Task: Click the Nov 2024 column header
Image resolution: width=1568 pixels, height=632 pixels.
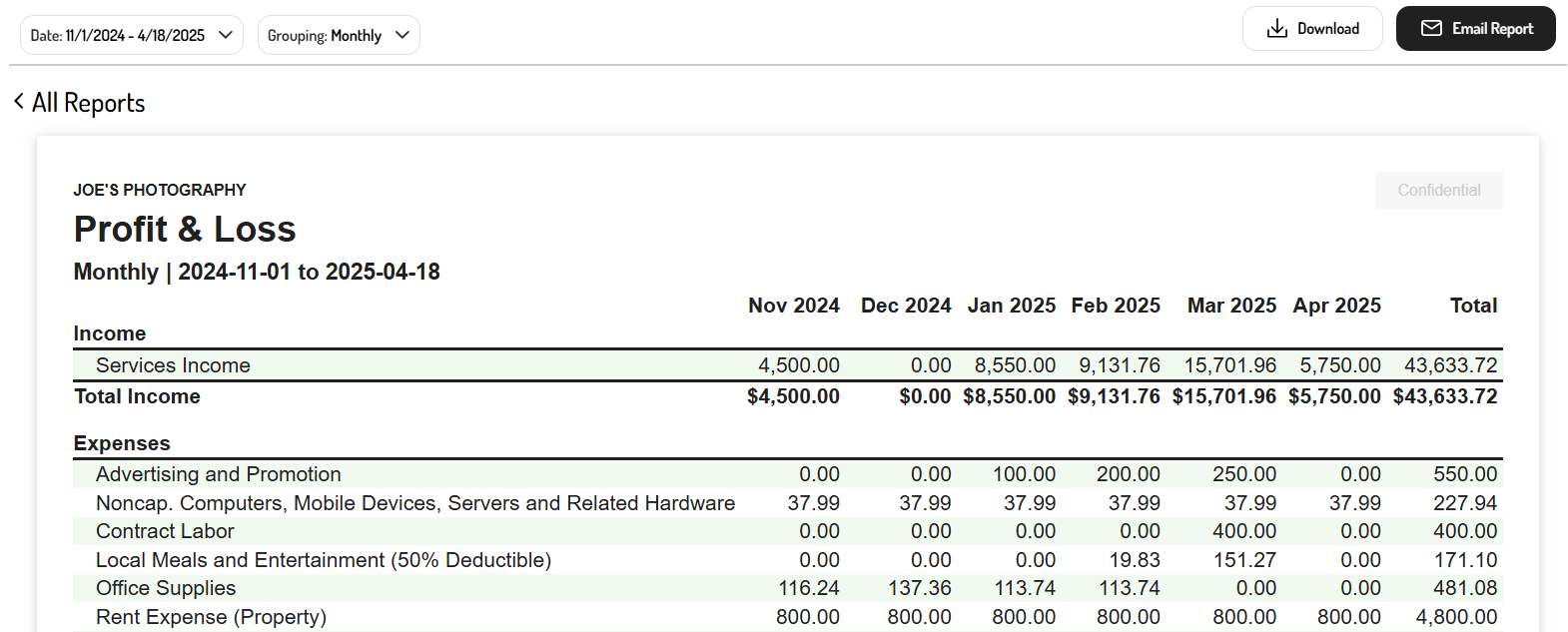Action: (794, 306)
